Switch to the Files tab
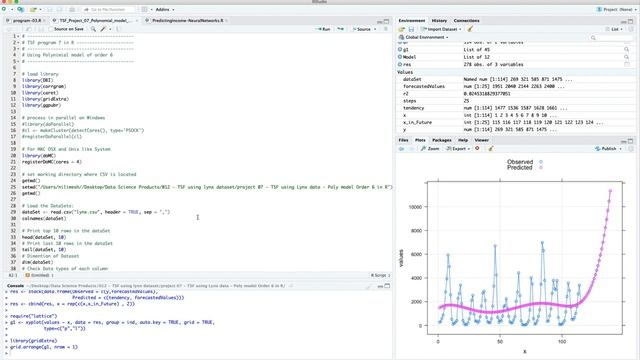 403,140
